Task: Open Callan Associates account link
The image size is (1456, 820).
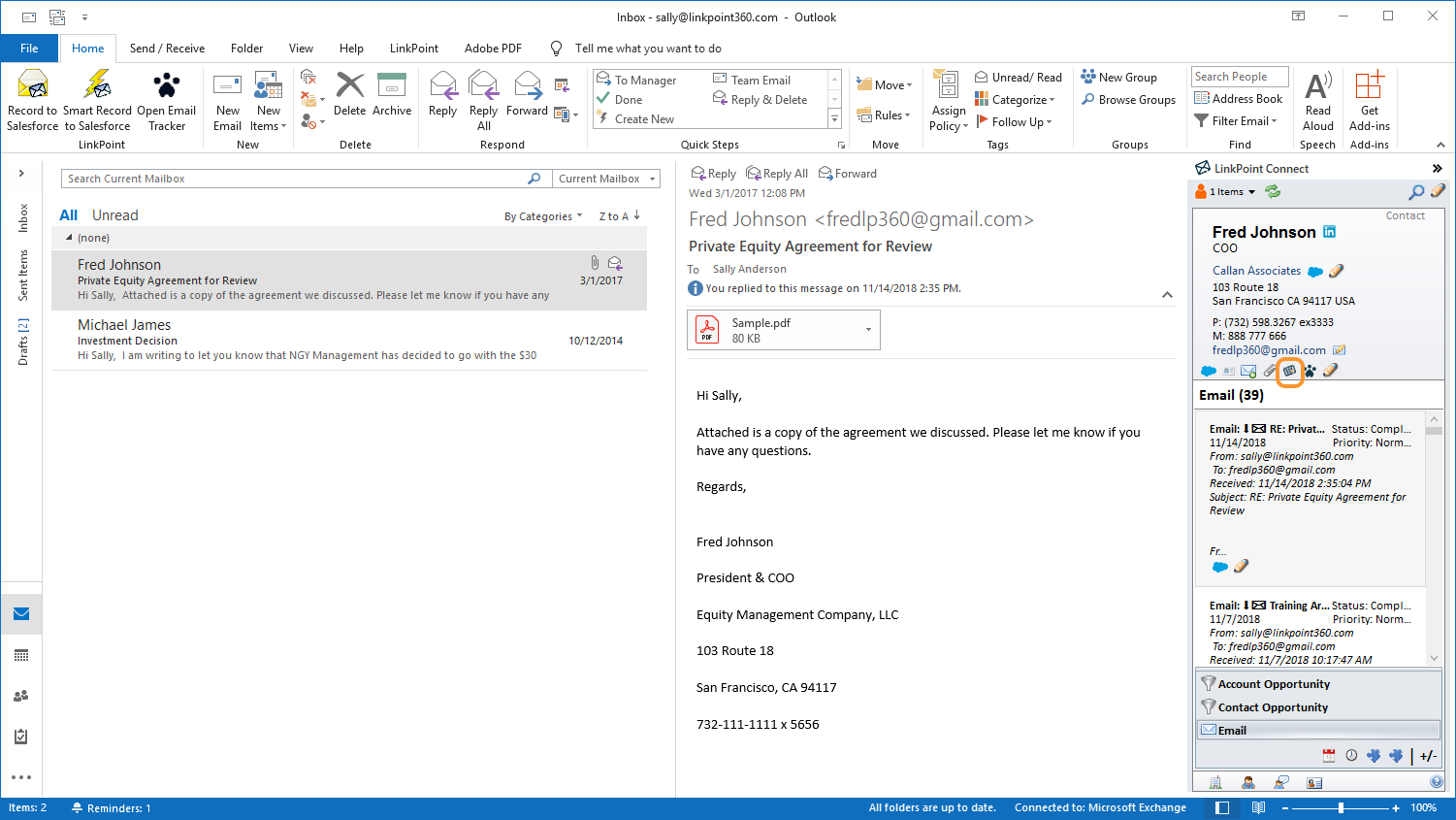Action: (x=1256, y=271)
